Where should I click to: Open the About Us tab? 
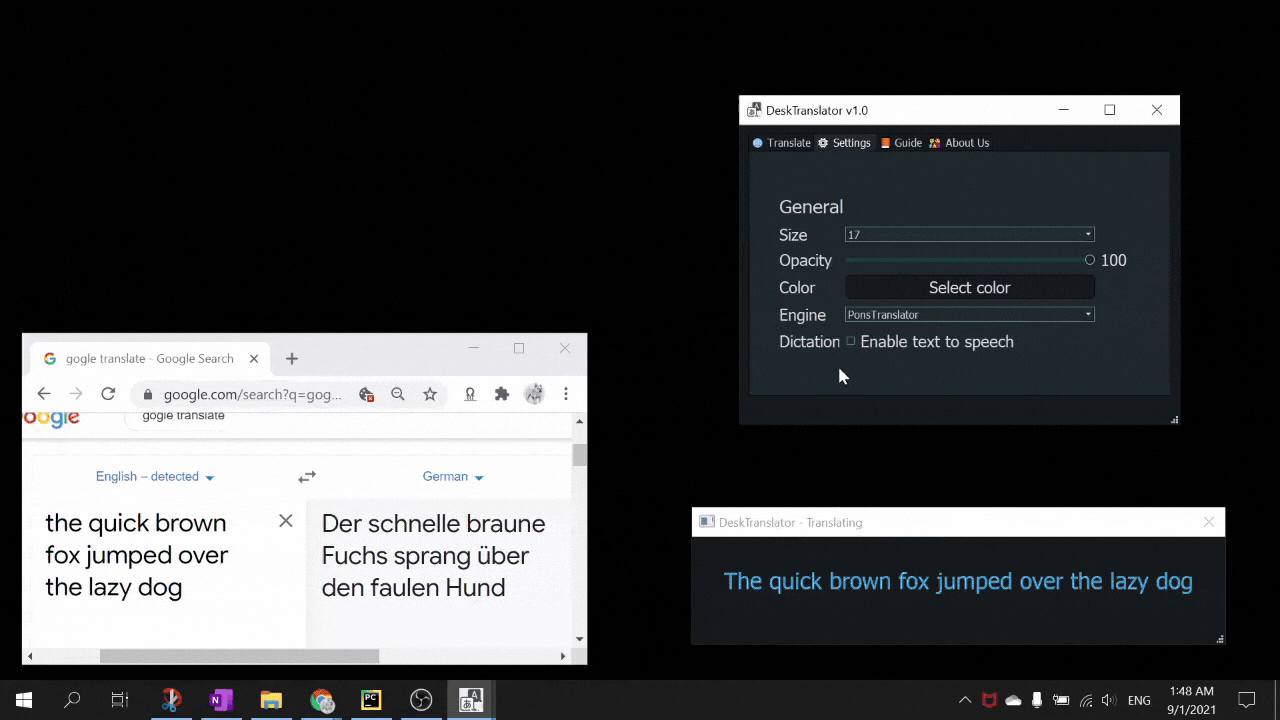959,143
